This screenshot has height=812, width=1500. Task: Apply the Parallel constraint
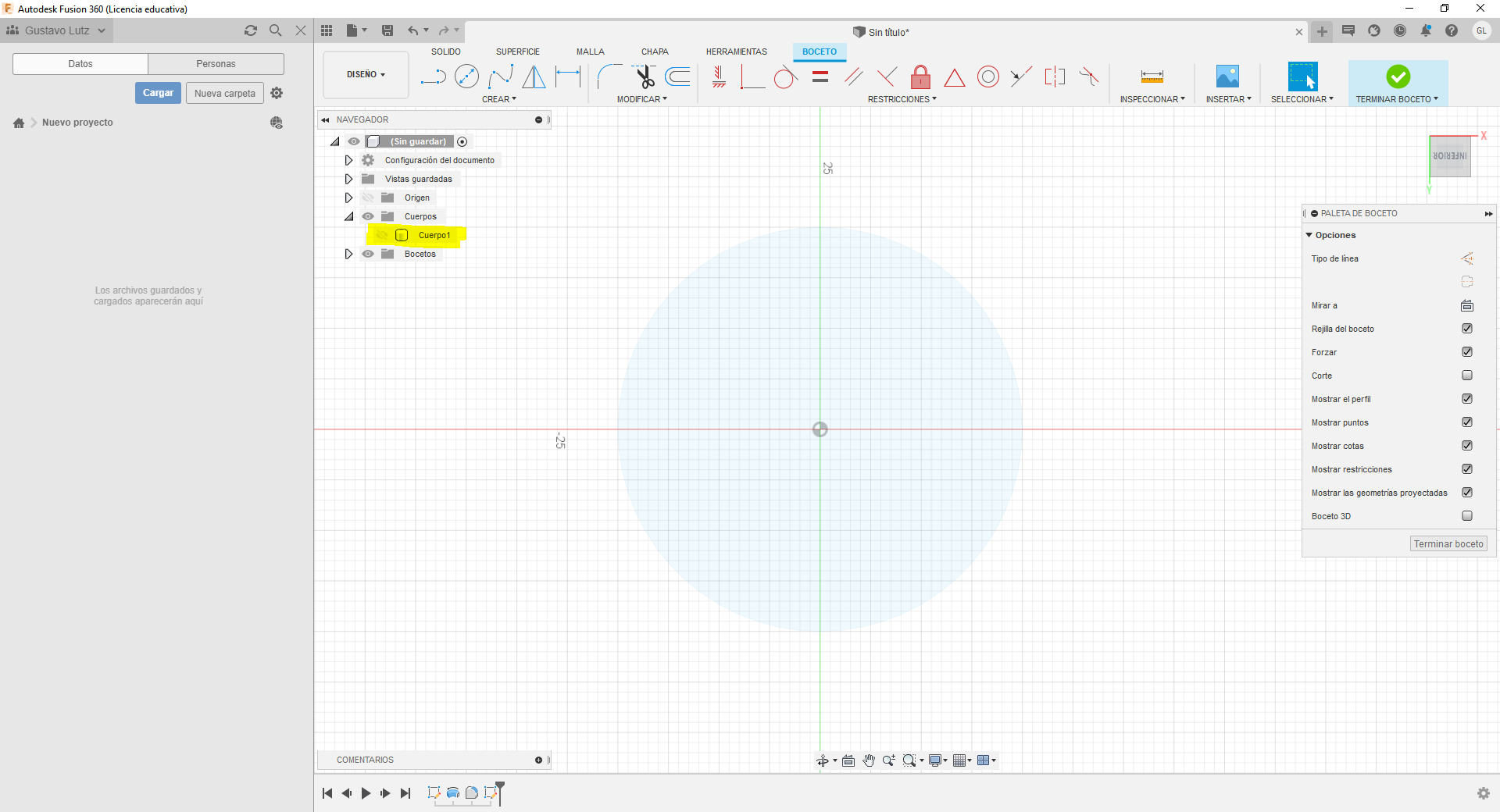tap(853, 77)
